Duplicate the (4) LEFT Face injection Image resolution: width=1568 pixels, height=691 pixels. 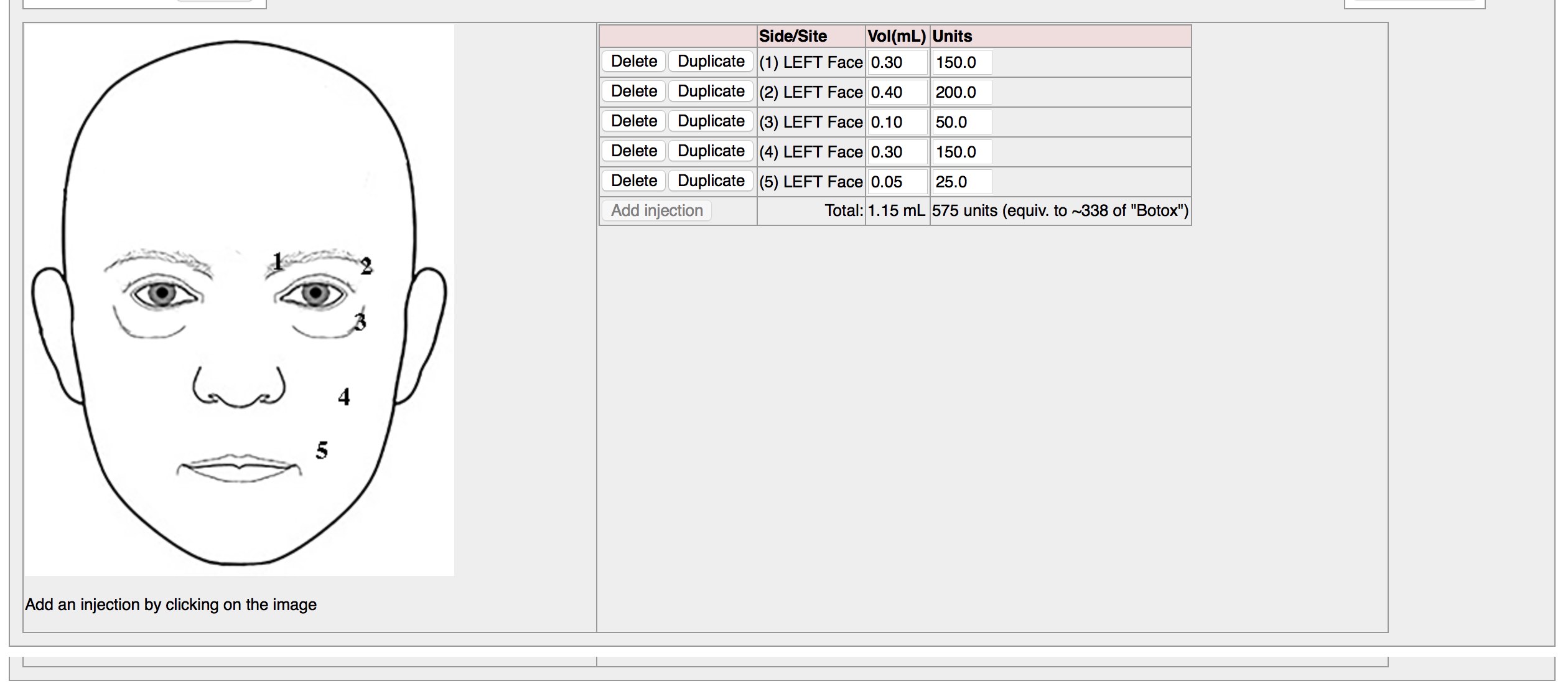(711, 151)
